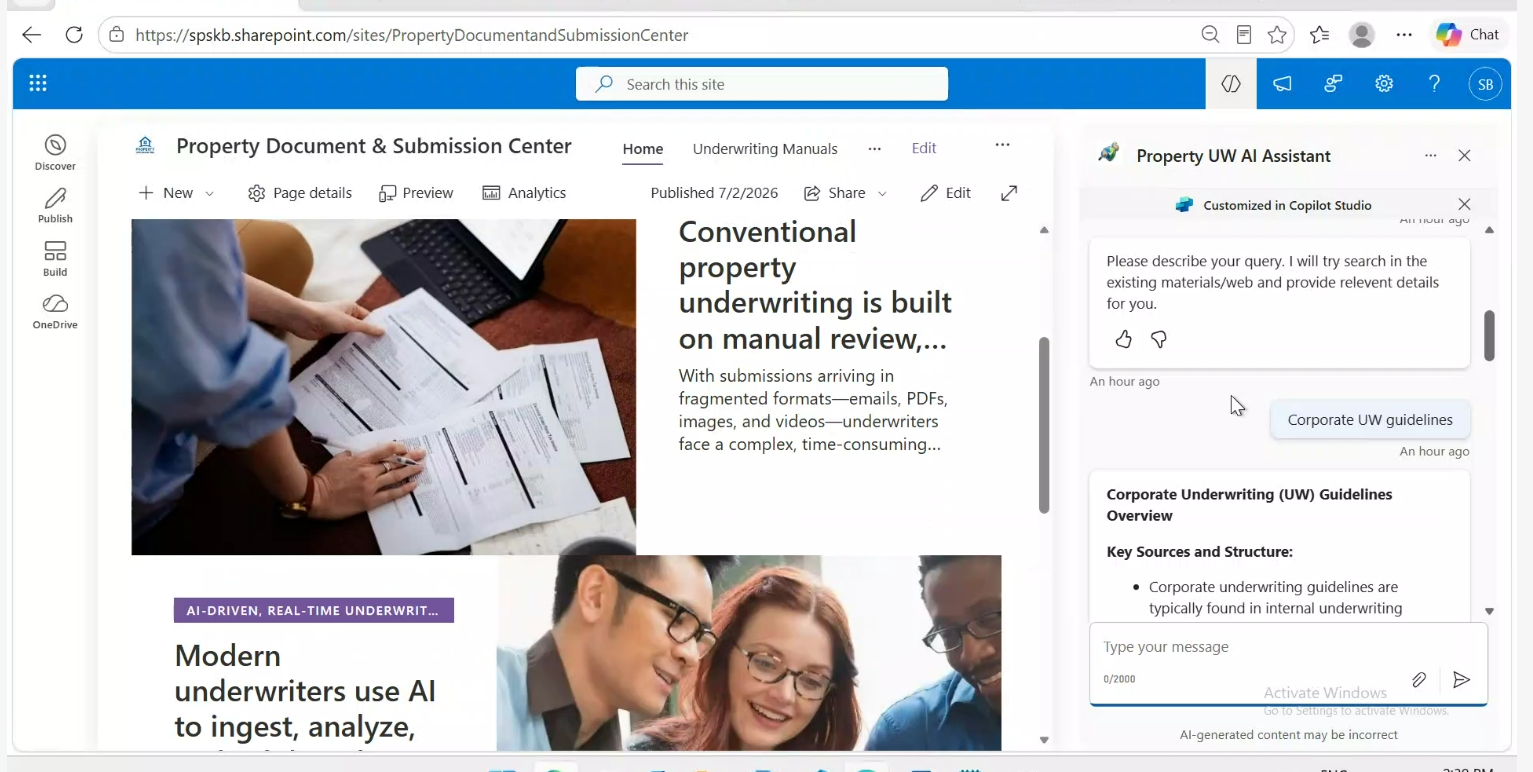
Task: Click the main page vertical scrollbar thumb
Action: [x=1044, y=425]
